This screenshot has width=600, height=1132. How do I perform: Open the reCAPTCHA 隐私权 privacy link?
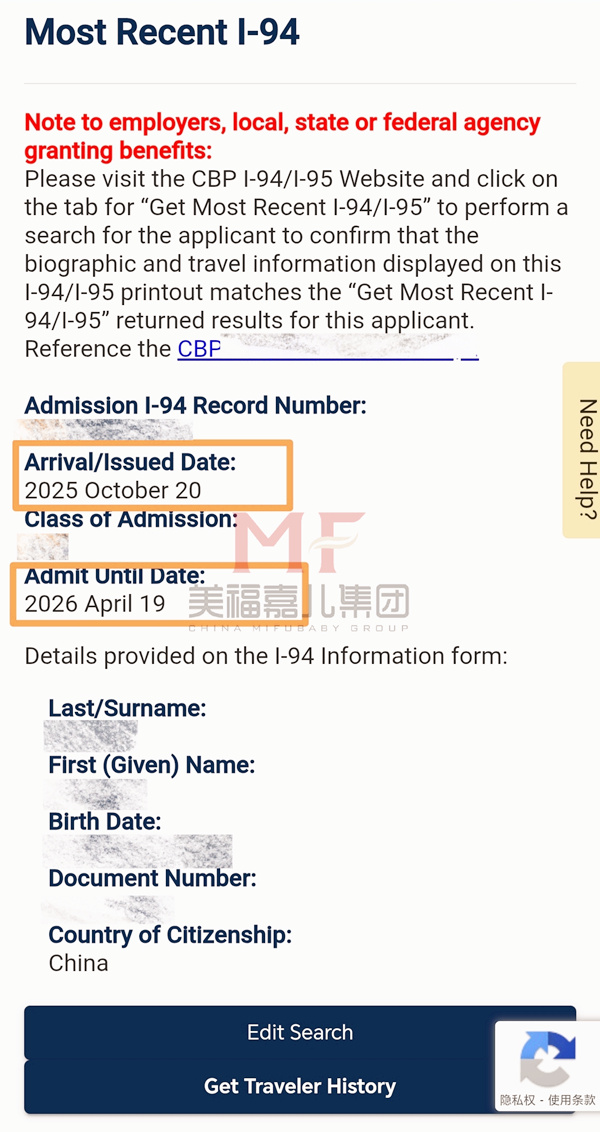[518, 1100]
